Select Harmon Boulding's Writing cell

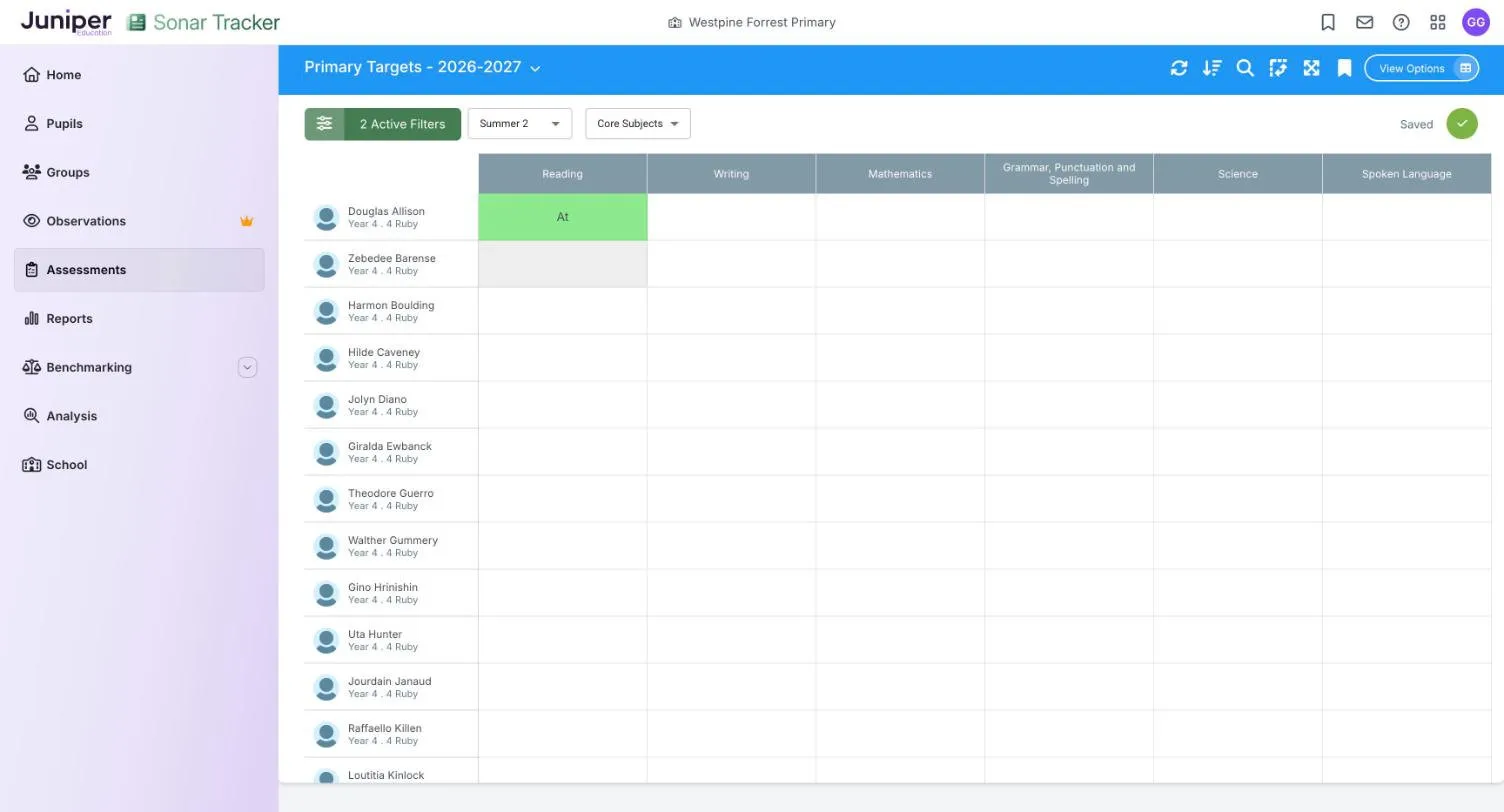[731, 311]
